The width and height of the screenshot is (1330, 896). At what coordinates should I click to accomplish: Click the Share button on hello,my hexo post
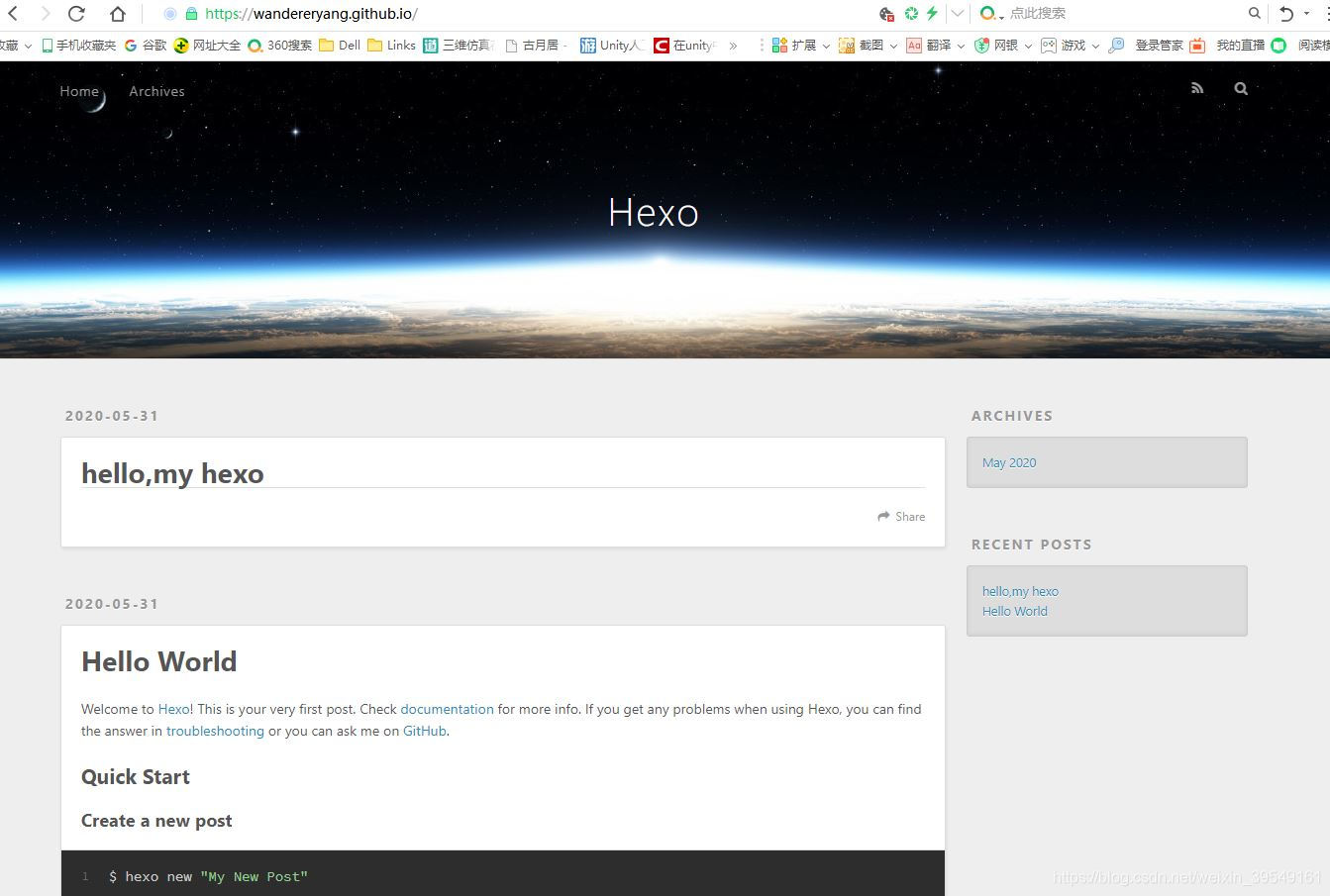901,517
